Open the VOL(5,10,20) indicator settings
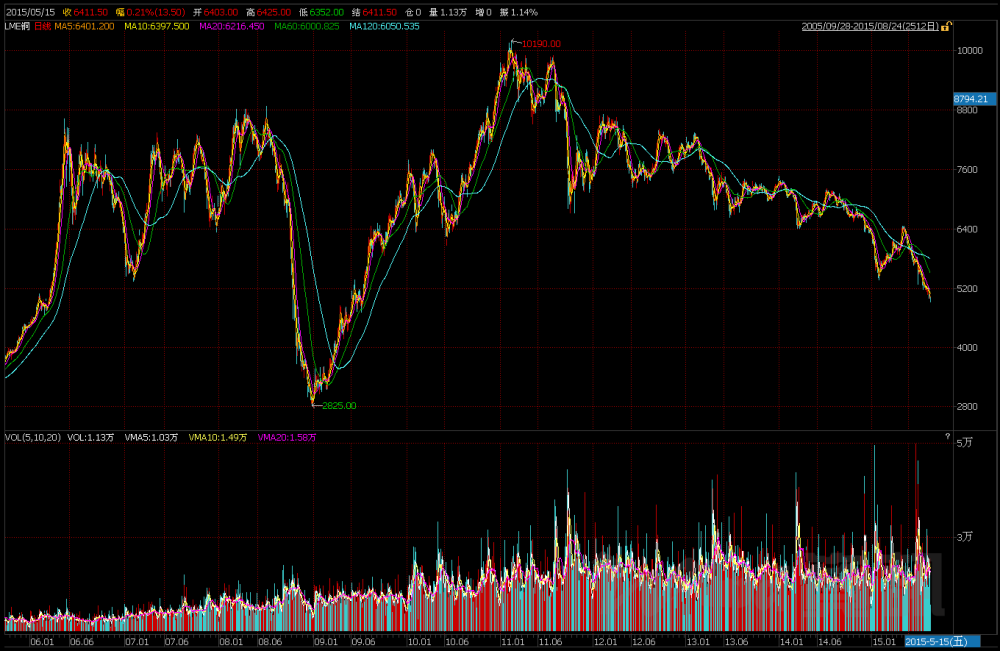This screenshot has height=651, width=1000. point(33,437)
